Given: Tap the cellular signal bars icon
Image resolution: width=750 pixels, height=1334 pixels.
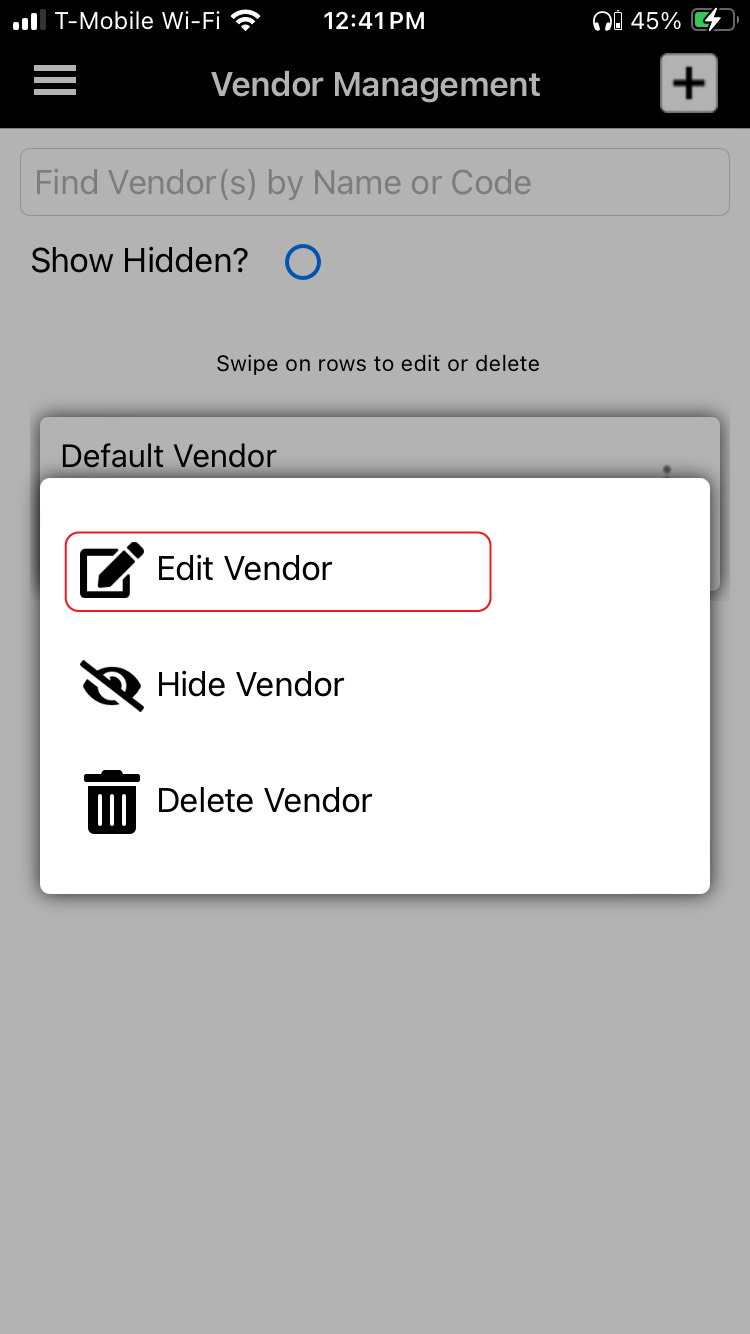Looking at the screenshot, I should 29,20.
